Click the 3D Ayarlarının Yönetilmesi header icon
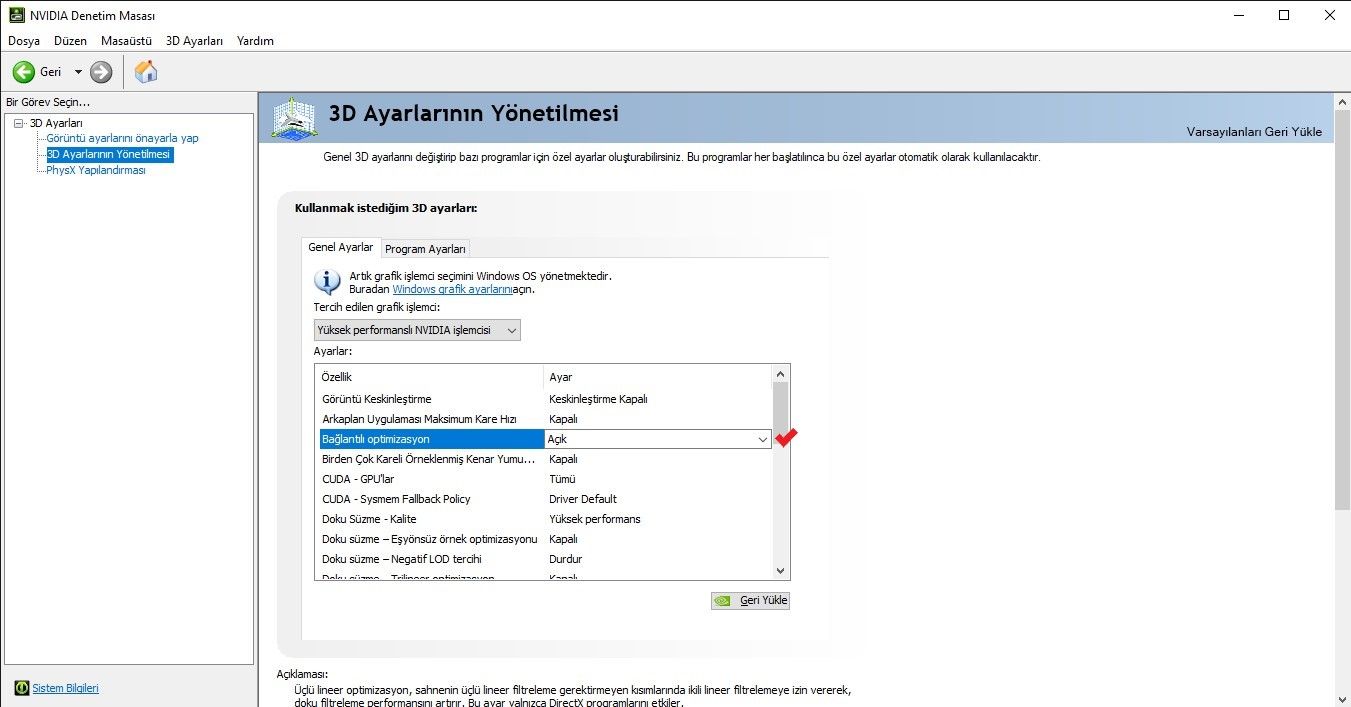Image resolution: width=1351 pixels, height=707 pixels. [x=293, y=118]
